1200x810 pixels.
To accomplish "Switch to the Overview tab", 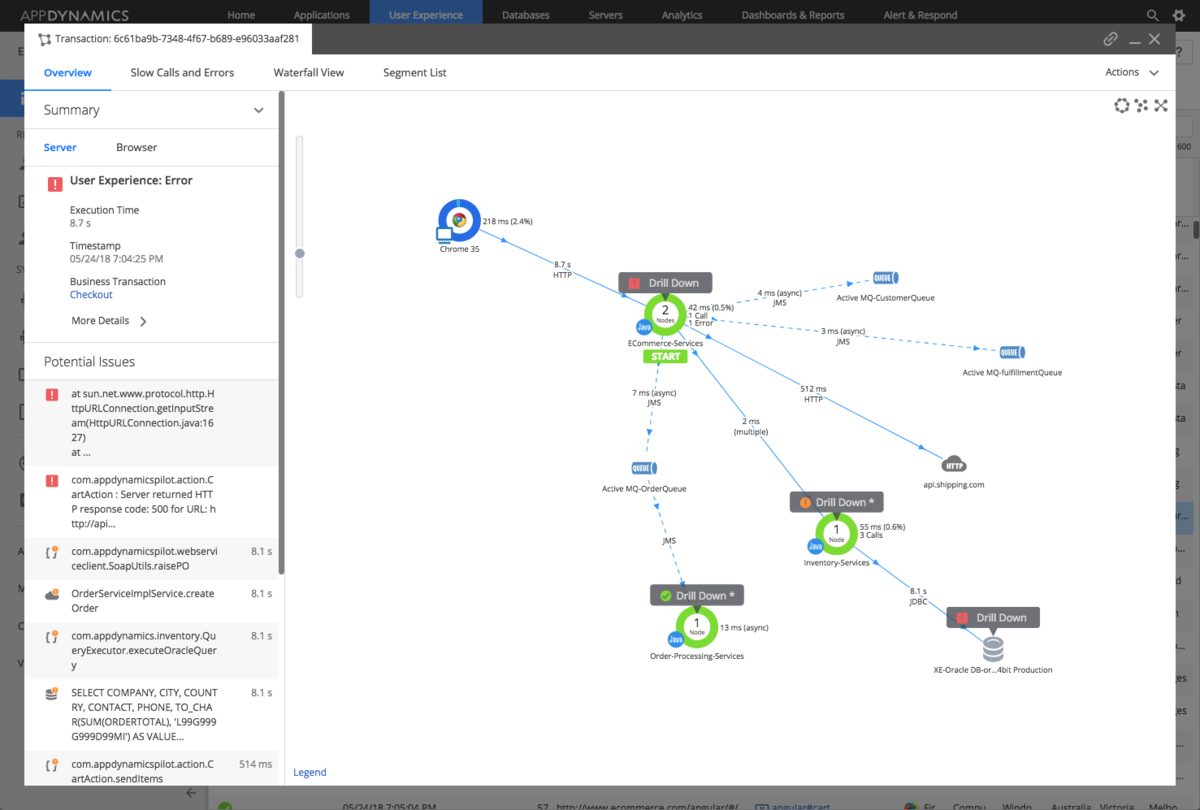I will click(68, 73).
